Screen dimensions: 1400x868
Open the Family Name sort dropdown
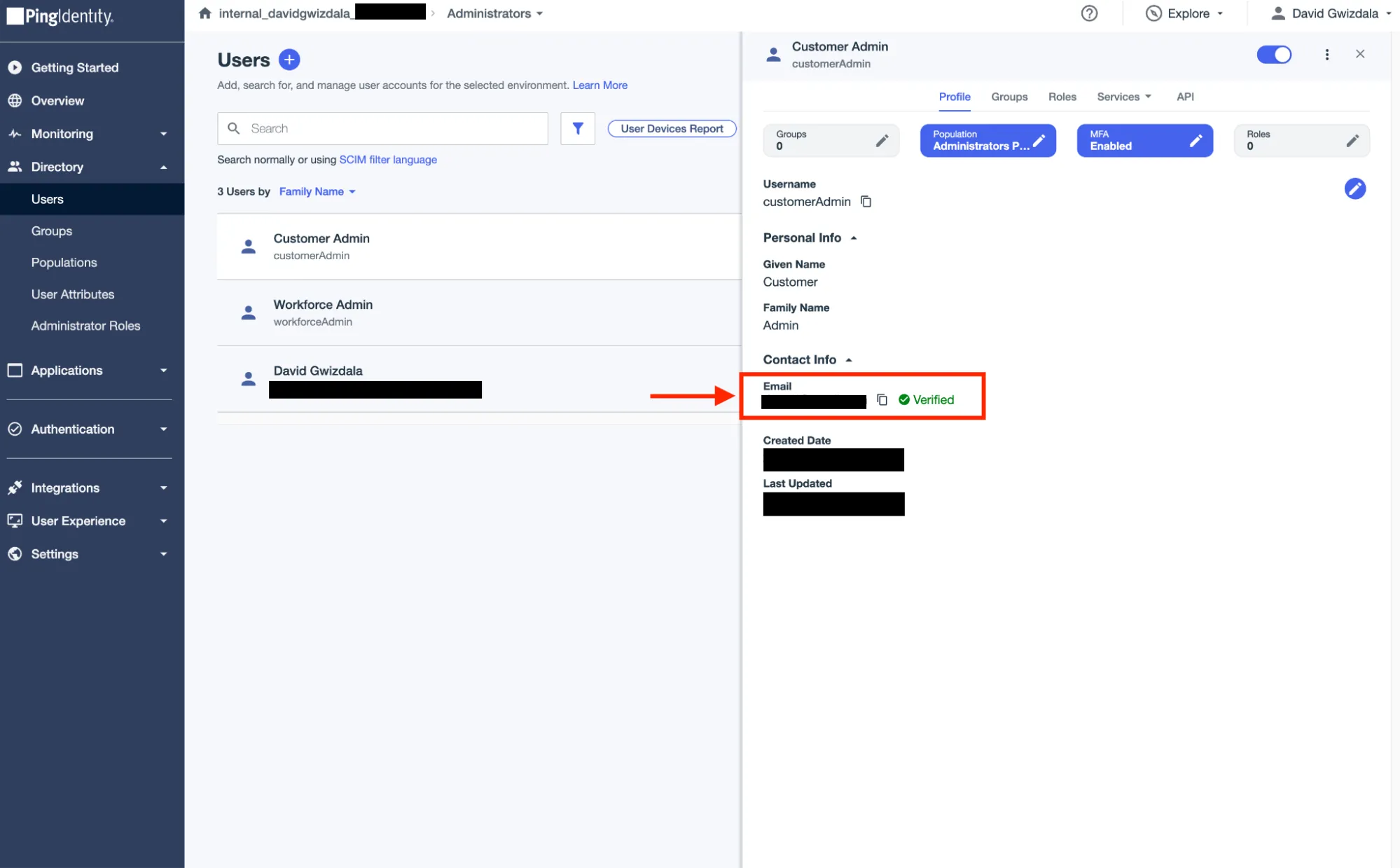(317, 191)
